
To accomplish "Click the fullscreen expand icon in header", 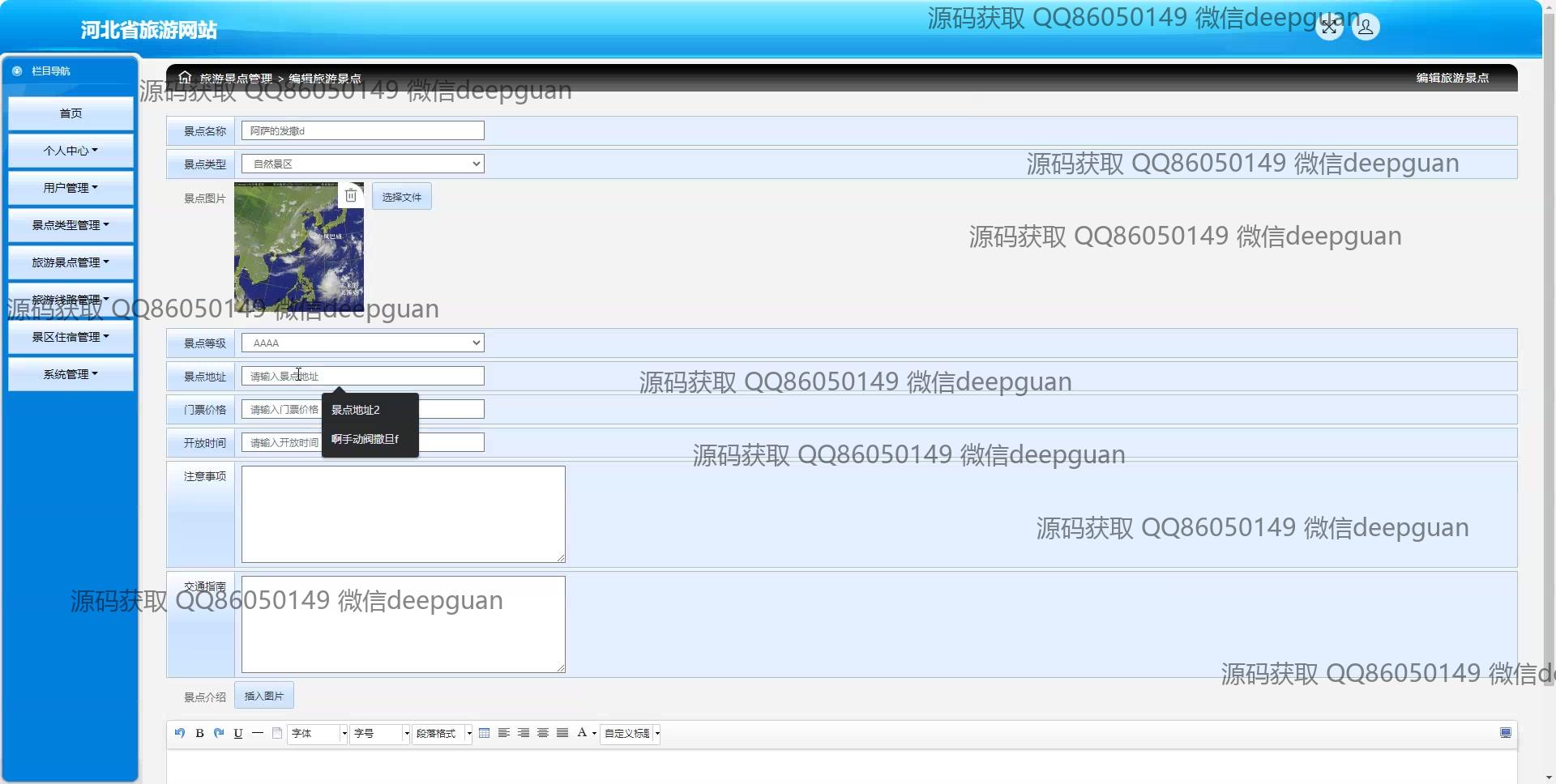I will pos(1329,27).
